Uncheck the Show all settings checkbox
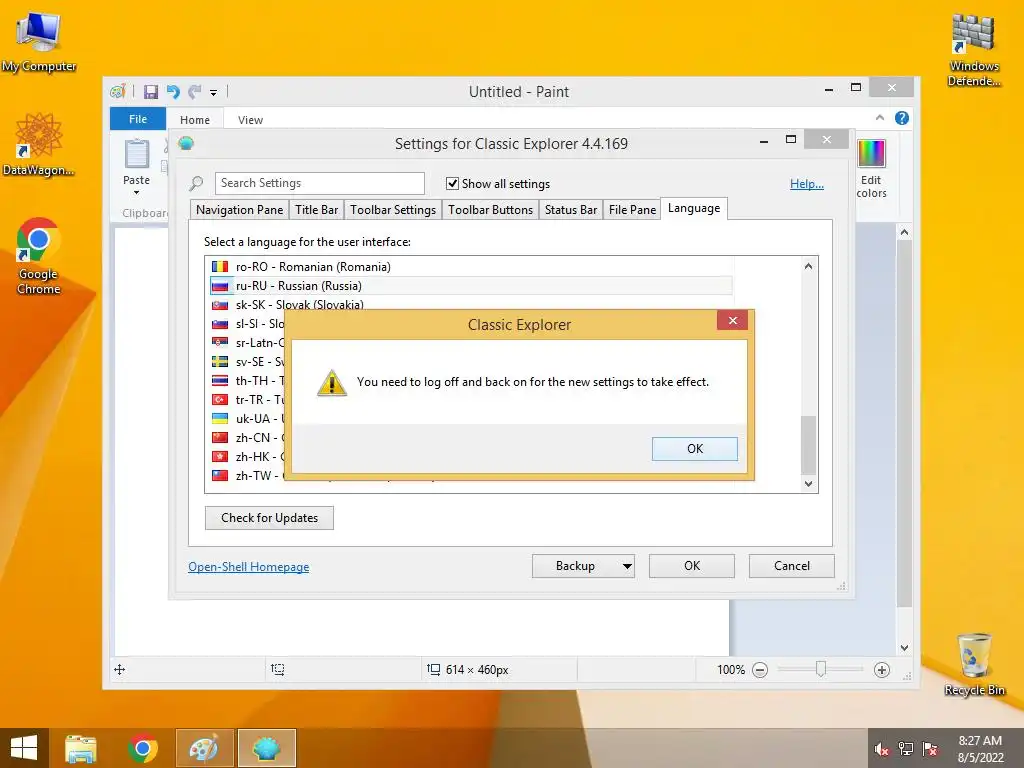The width and height of the screenshot is (1024, 768). pyautogui.click(x=452, y=184)
